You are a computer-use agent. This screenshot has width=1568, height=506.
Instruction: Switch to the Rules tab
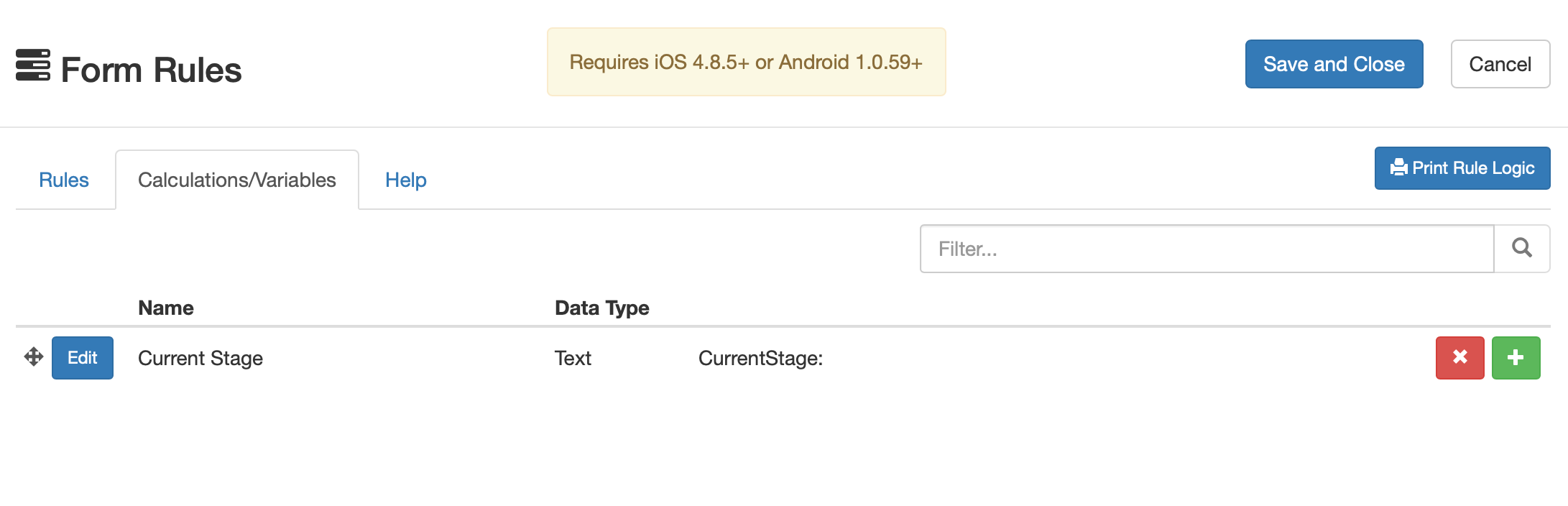[64, 180]
